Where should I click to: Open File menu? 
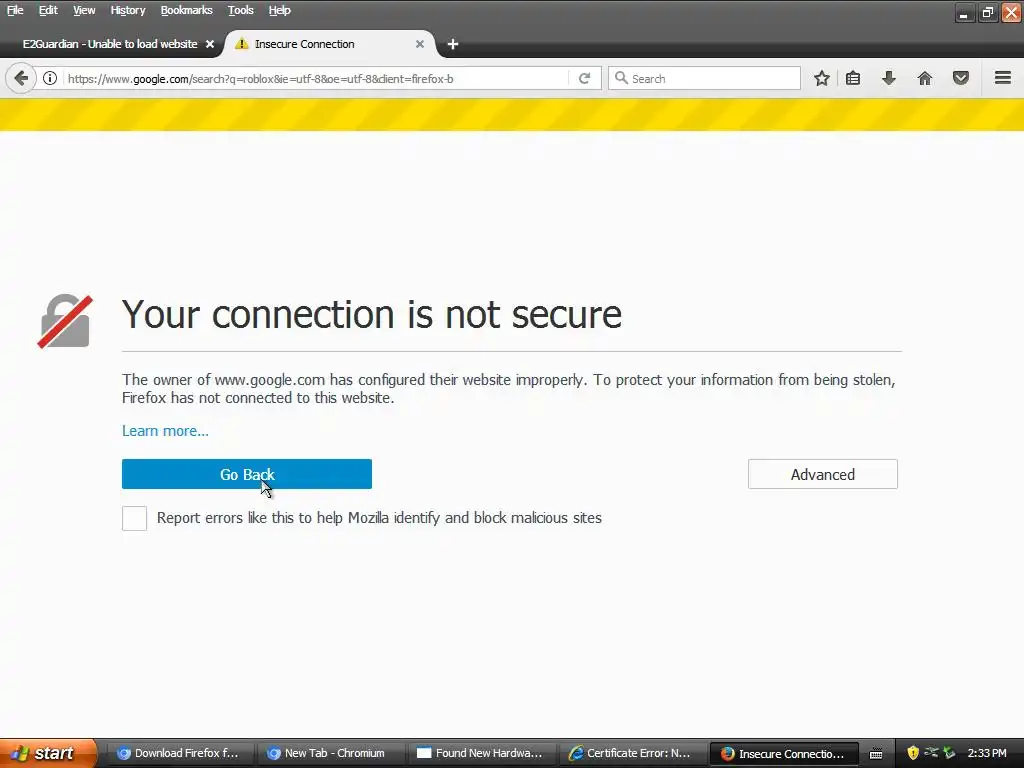tap(15, 10)
